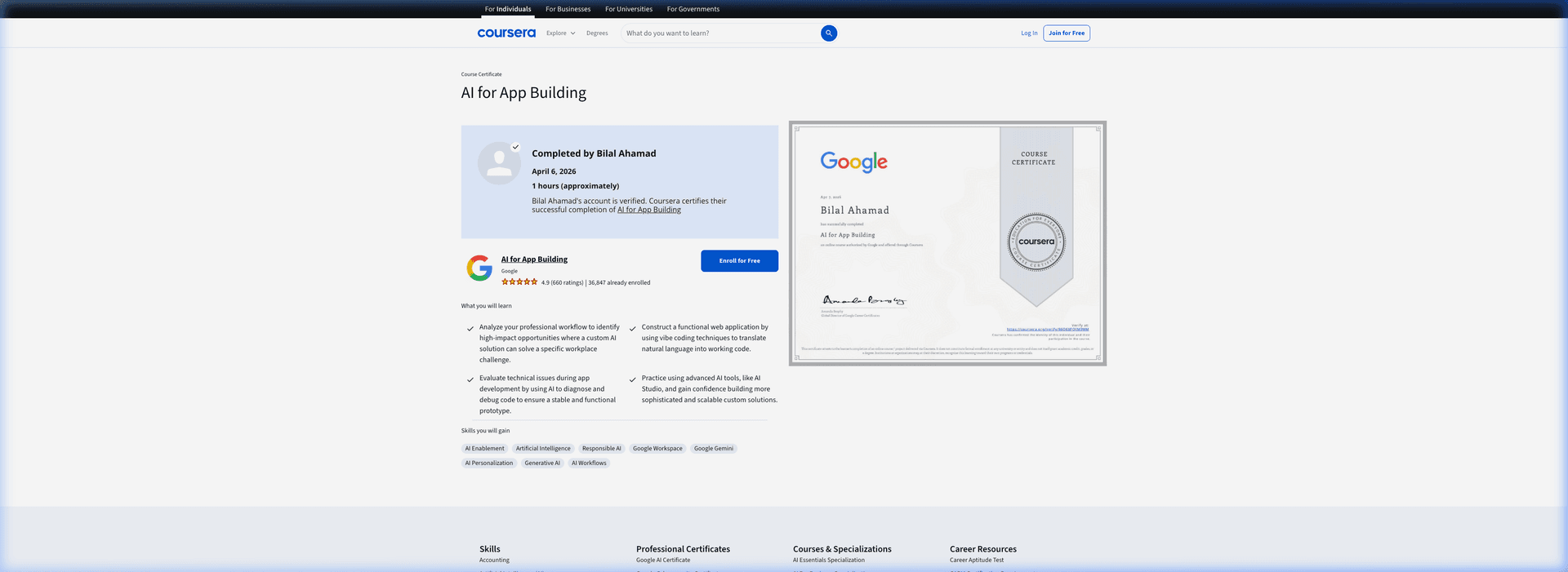This screenshot has height=572, width=1568.
Task: Follow the AI for App Building link in verification text
Action: 649,210
